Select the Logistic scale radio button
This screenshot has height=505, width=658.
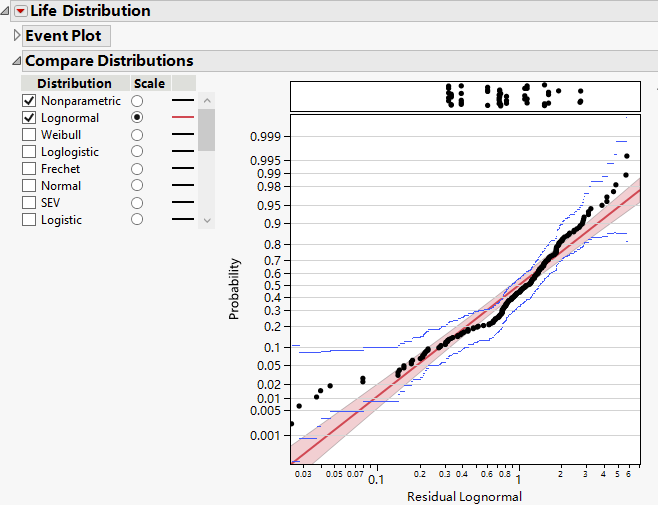(x=137, y=219)
